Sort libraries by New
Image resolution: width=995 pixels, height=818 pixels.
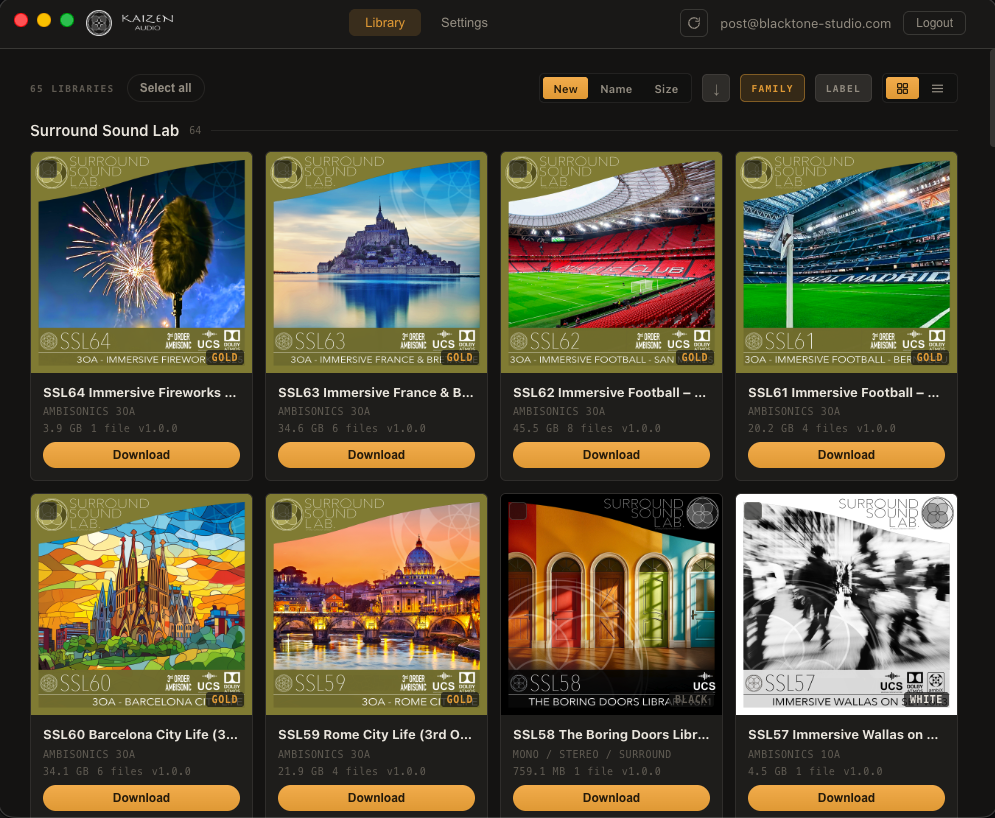565,89
